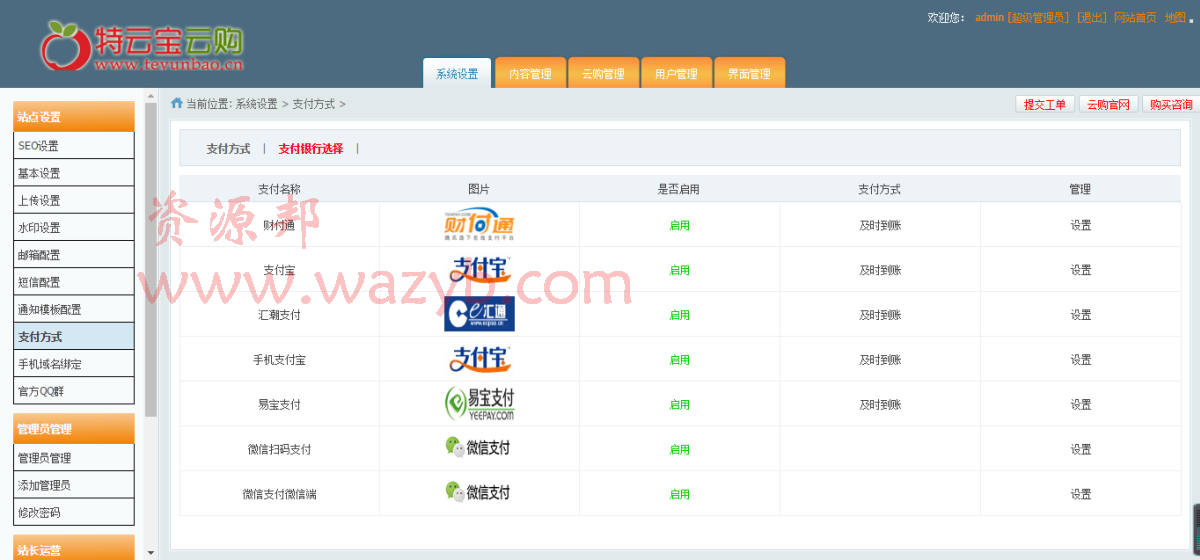Click the sidebar scrollbar down arrow
The height and width of the screenshot is (560, 1200).
151,553
